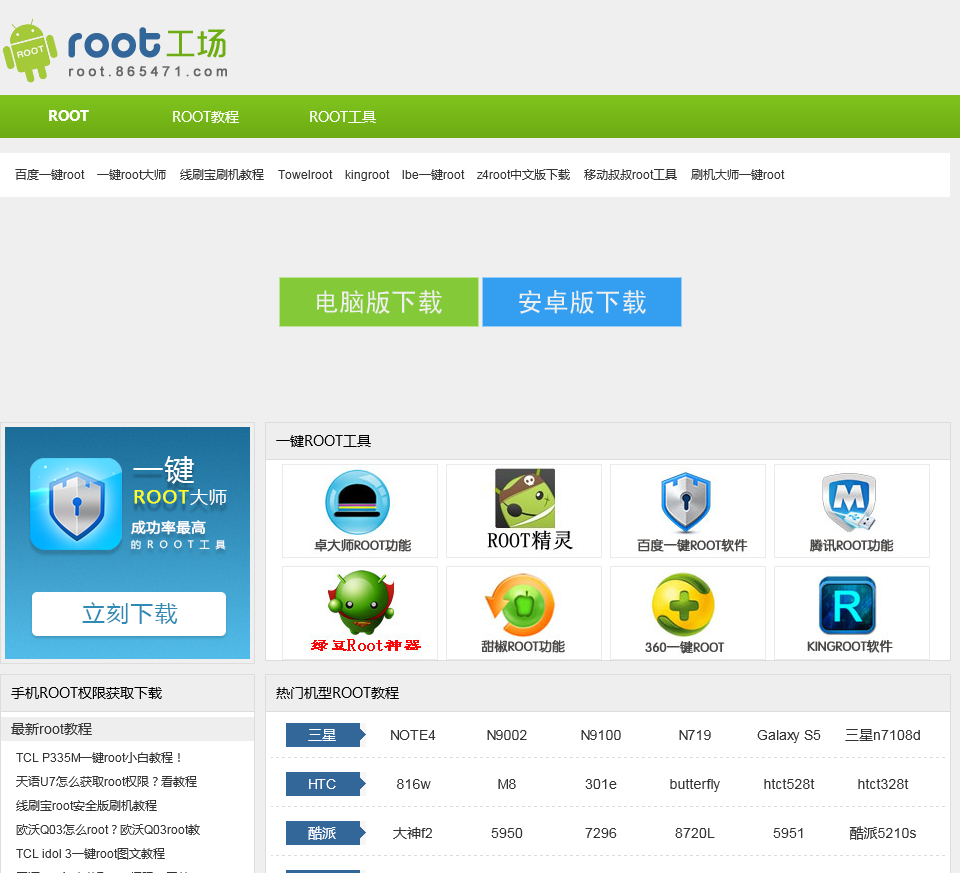Open 天语U7怎么获取root权限 article

click(x=106, y=781)
